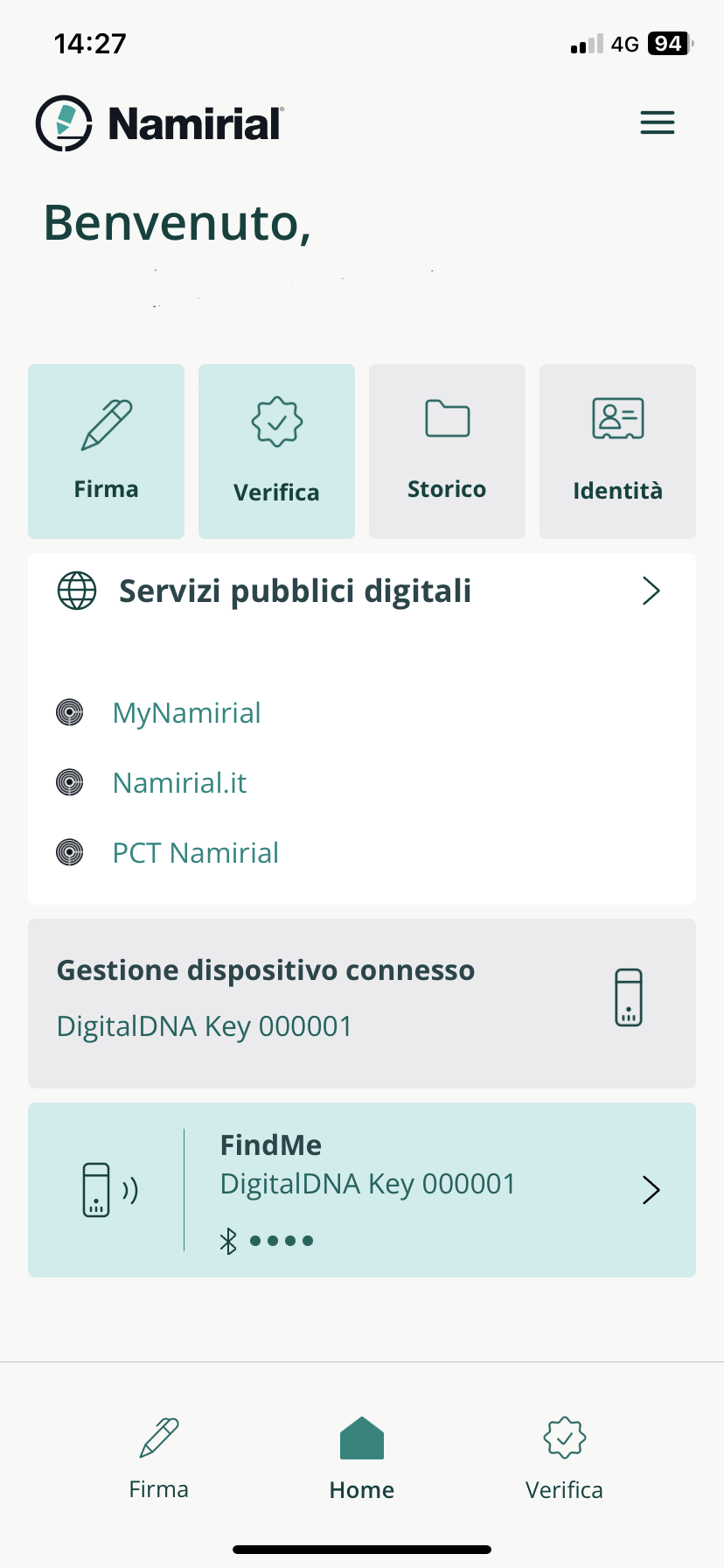
Task: Tap the globe icon beside Servizi pubblici
Action: tap(77, 591)
